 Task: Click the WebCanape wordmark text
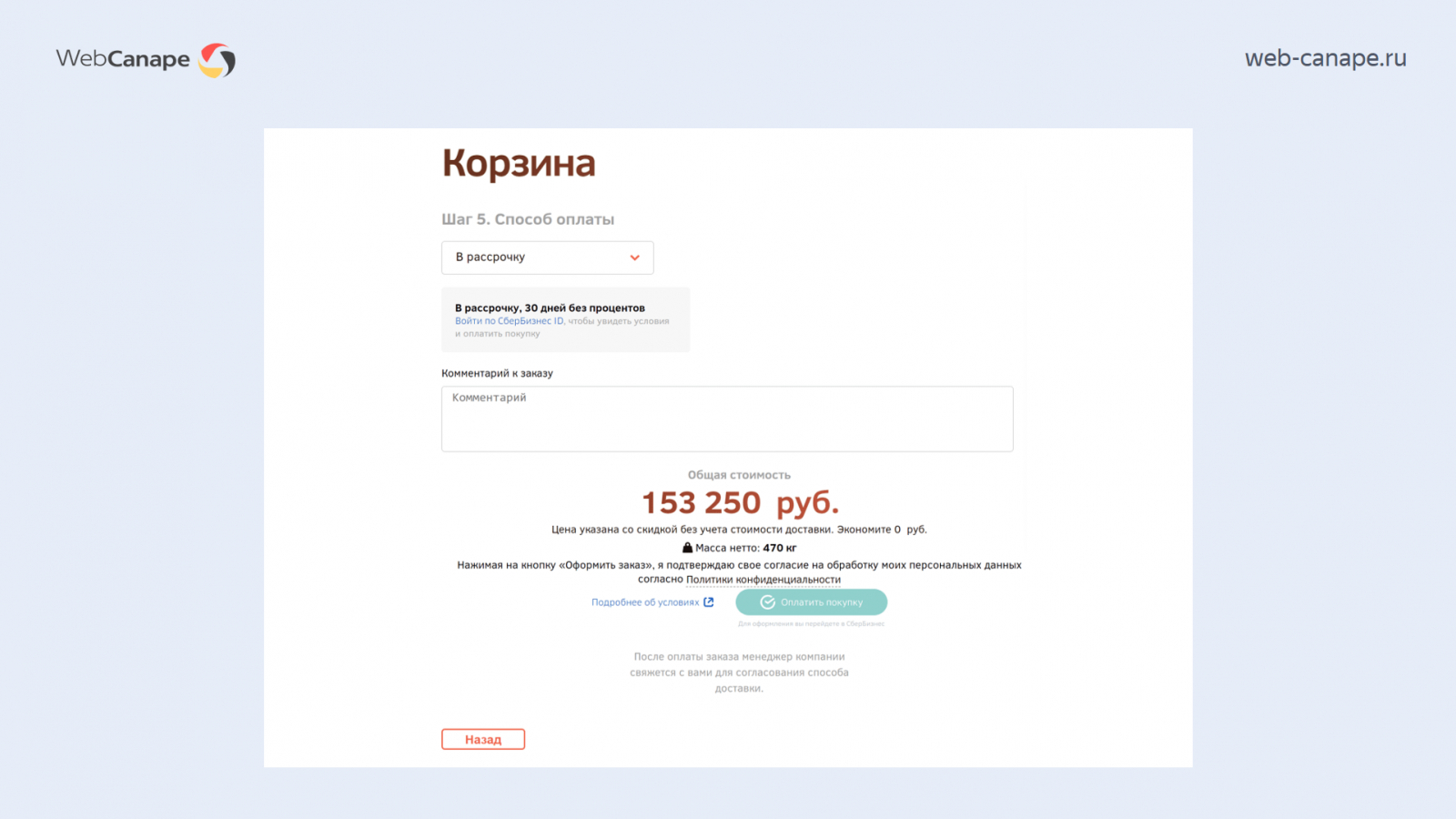123,59
